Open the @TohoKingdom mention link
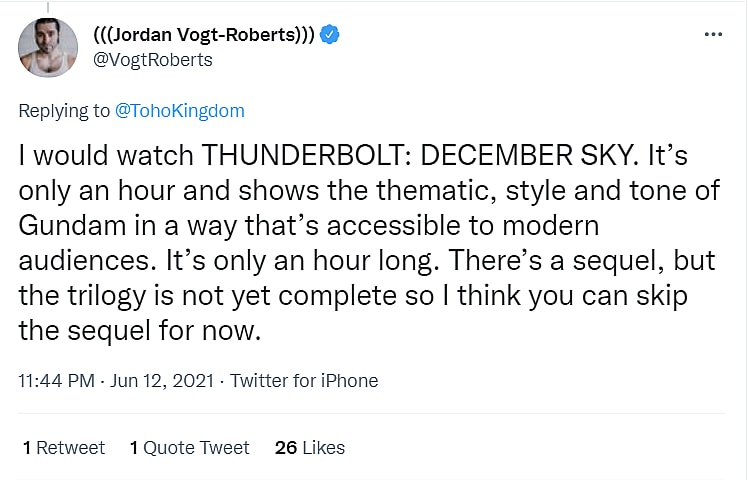This screenshot has height=480, width=749. [x=180, y=110]
